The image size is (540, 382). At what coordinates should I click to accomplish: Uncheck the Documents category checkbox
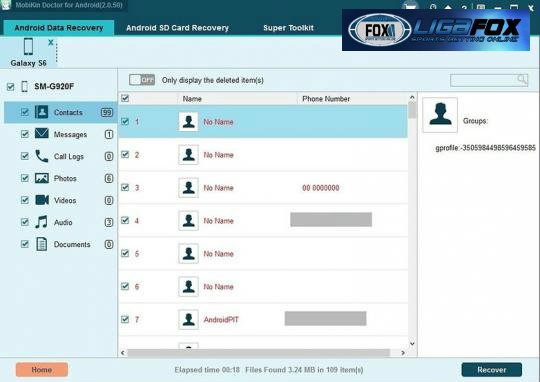pyautogui.click(x=24, y=244)
